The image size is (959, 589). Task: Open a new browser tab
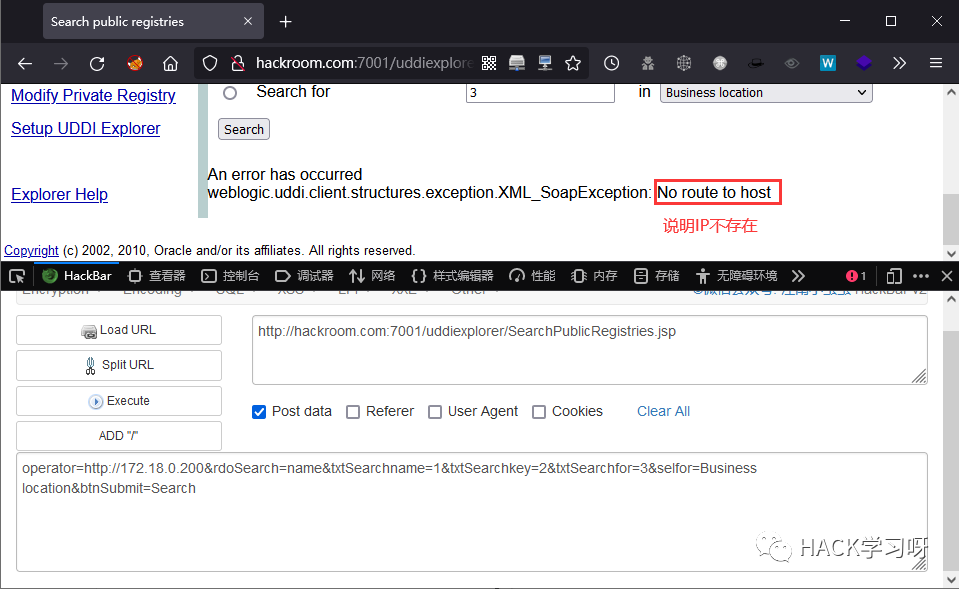286,22
